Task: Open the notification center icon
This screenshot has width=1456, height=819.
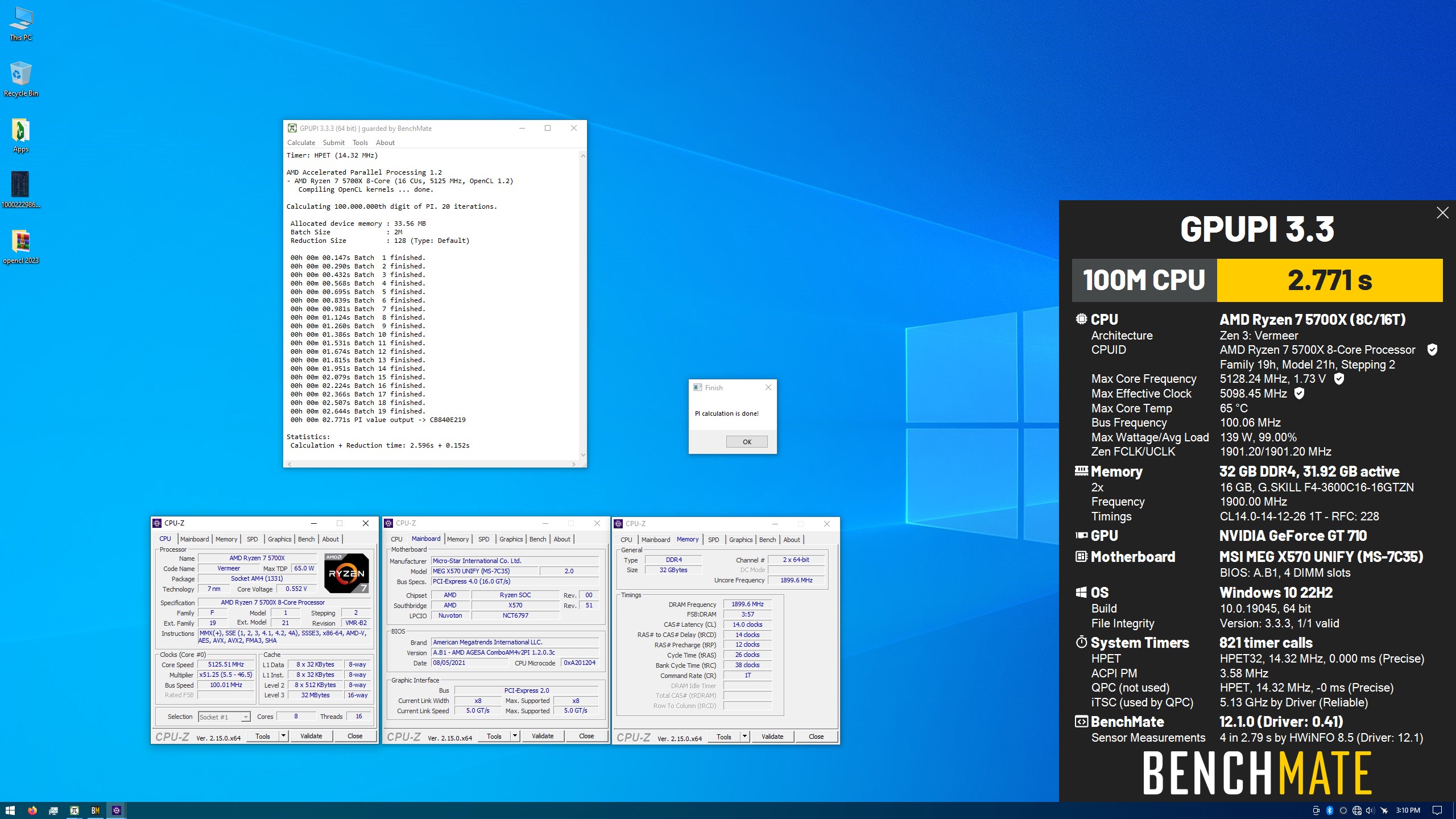Action: [x=1437, y=810]
